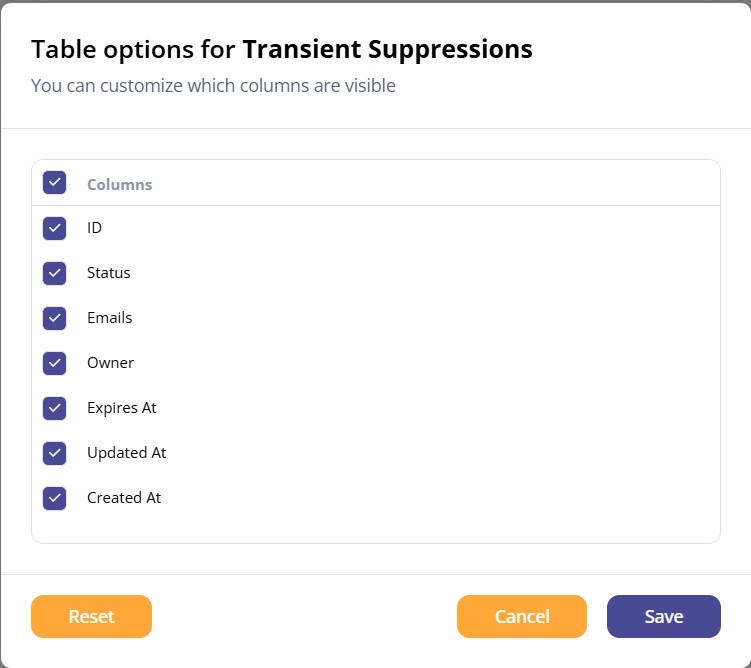Hide the Updated At column checkbox
751x668 pixels.
click(x=54, y=453)
